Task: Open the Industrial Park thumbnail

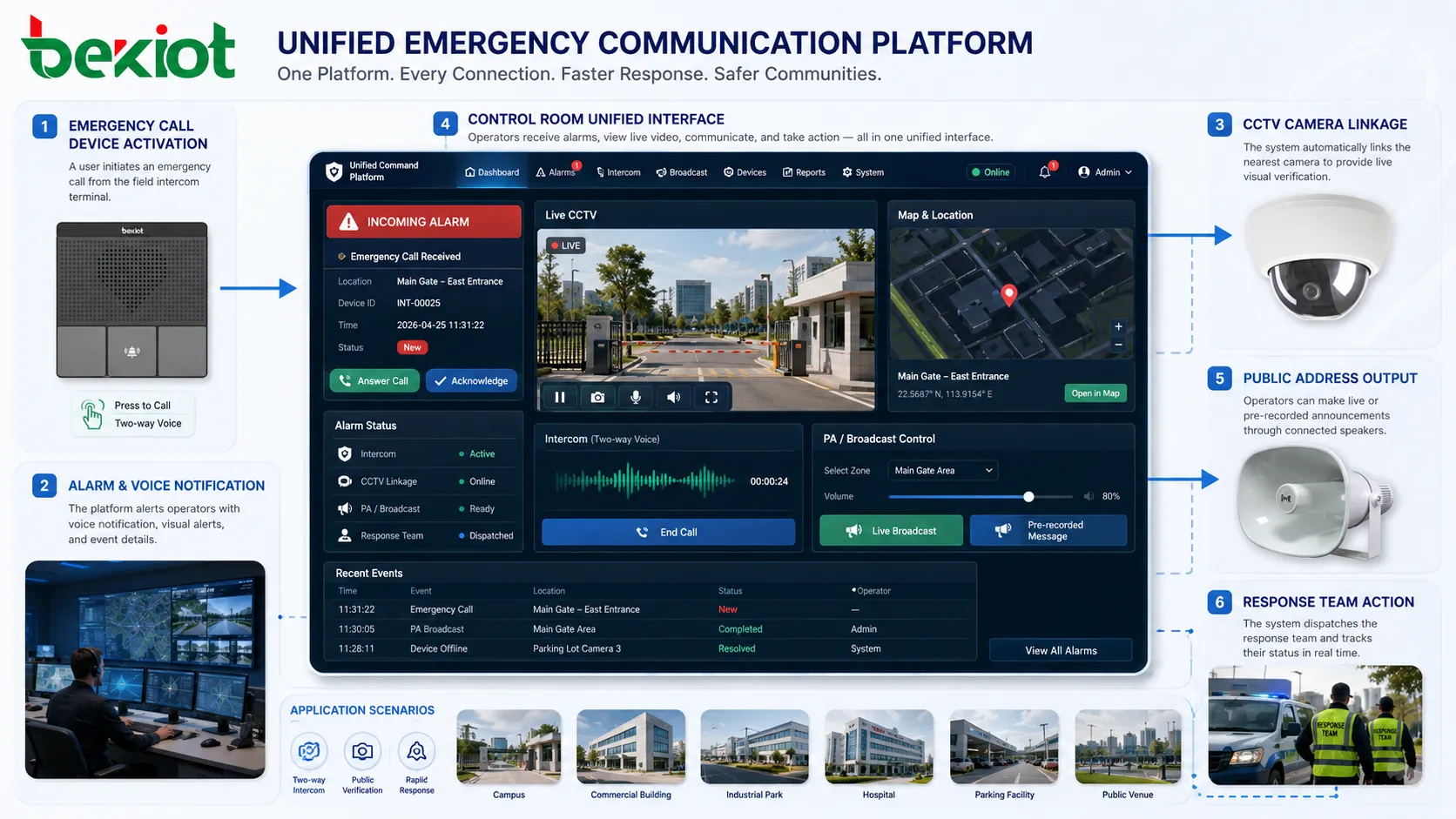Action: [754, 746]
